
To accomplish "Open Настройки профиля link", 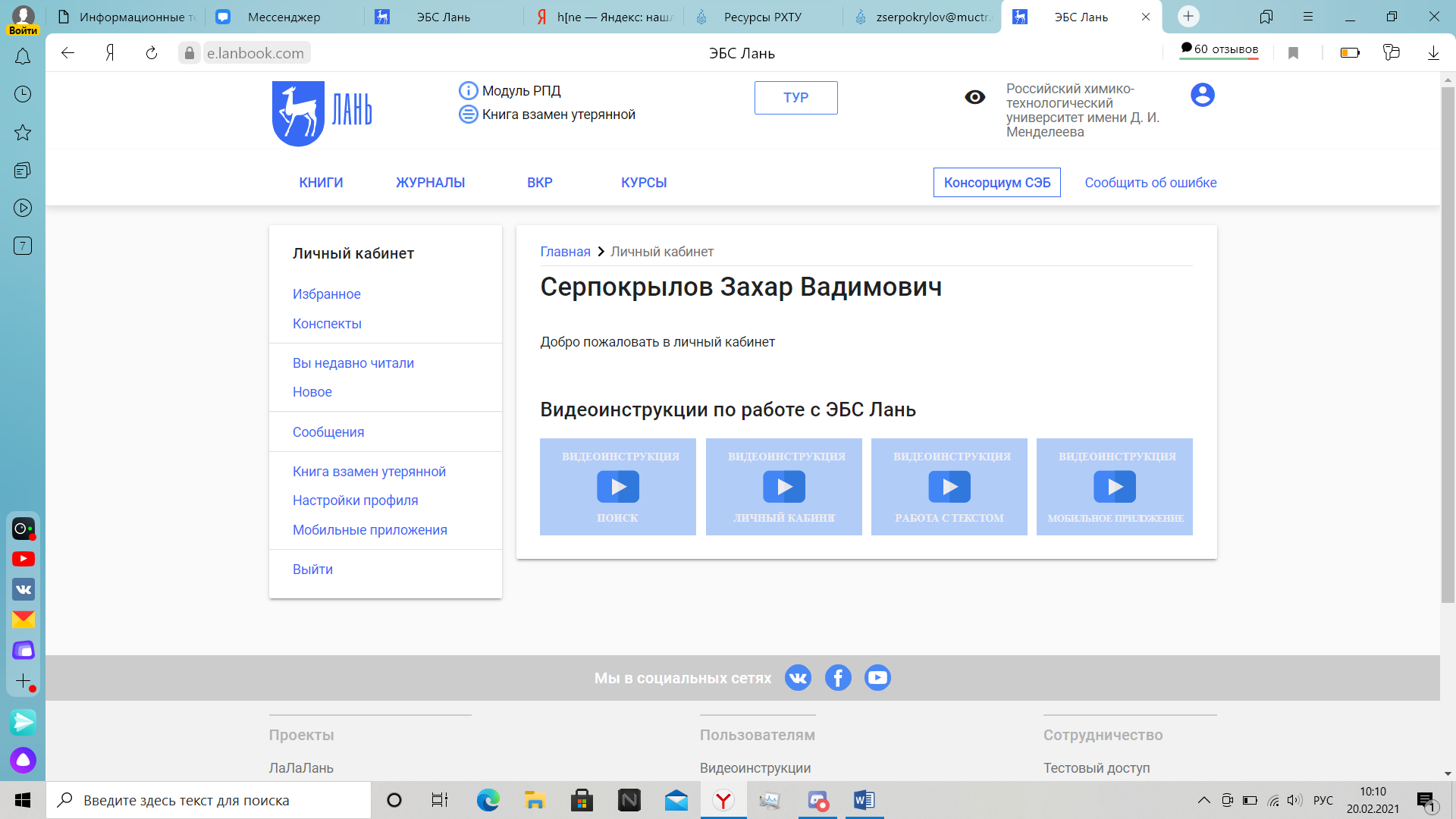I will 355,500.
